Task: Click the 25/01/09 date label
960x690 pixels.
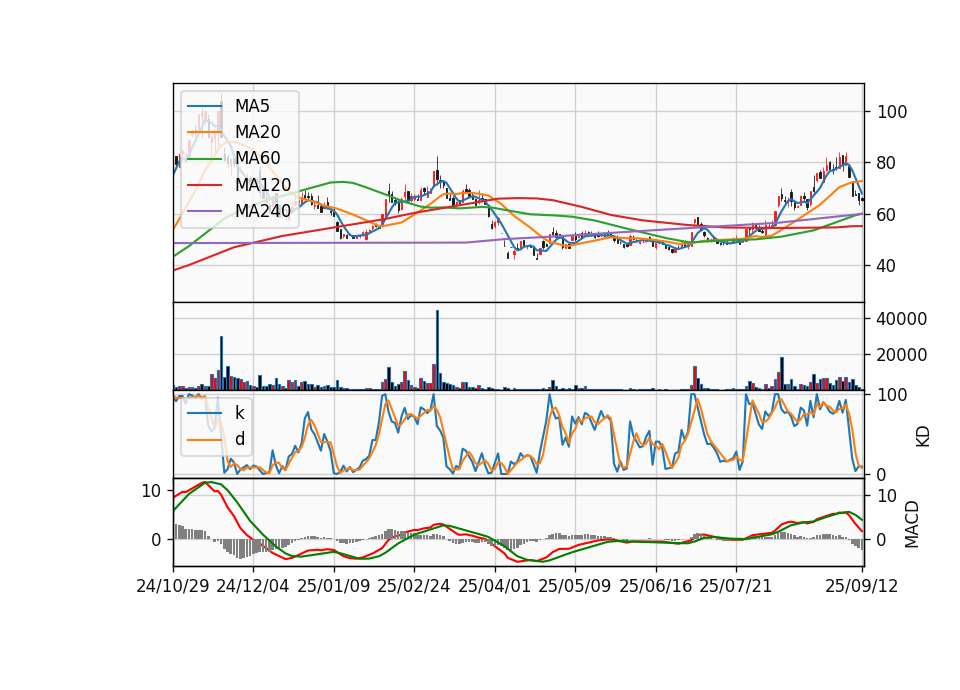Action: (334, 586)
